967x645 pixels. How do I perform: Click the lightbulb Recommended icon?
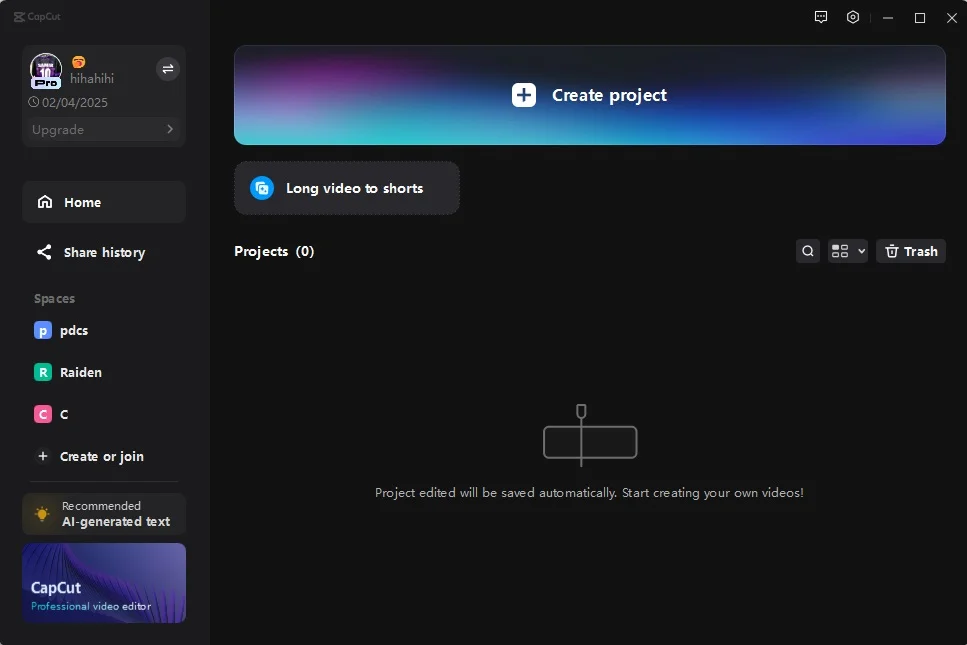click(x=42, y=514)
